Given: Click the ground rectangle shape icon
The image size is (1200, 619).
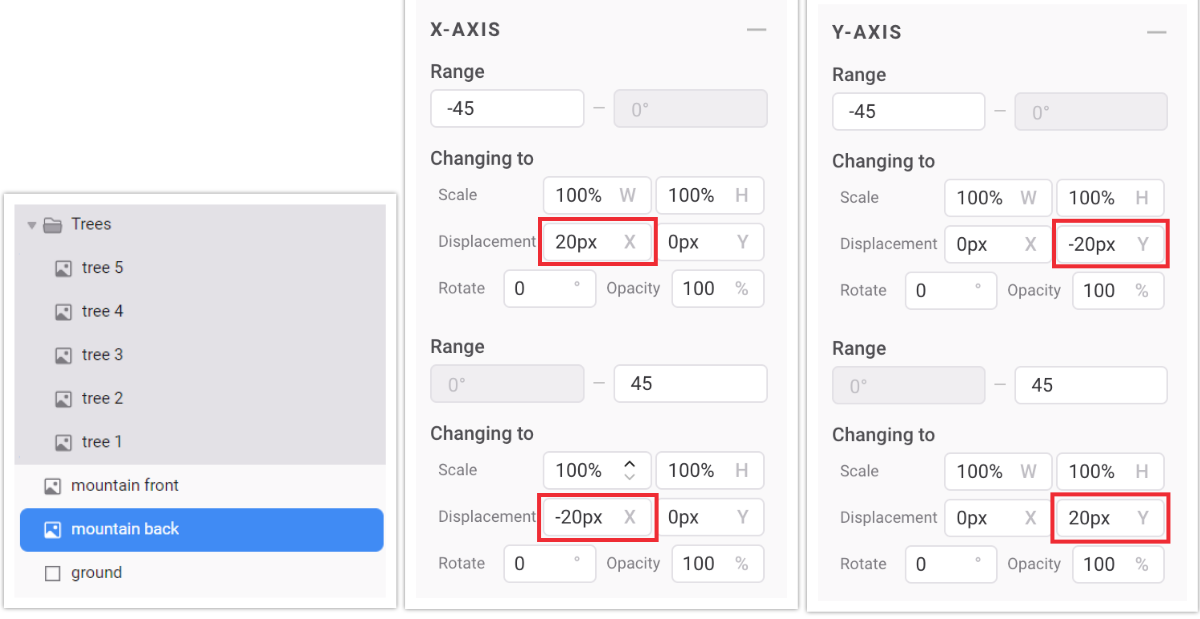Looking at the screenshot, I should (x=53, y=573).
